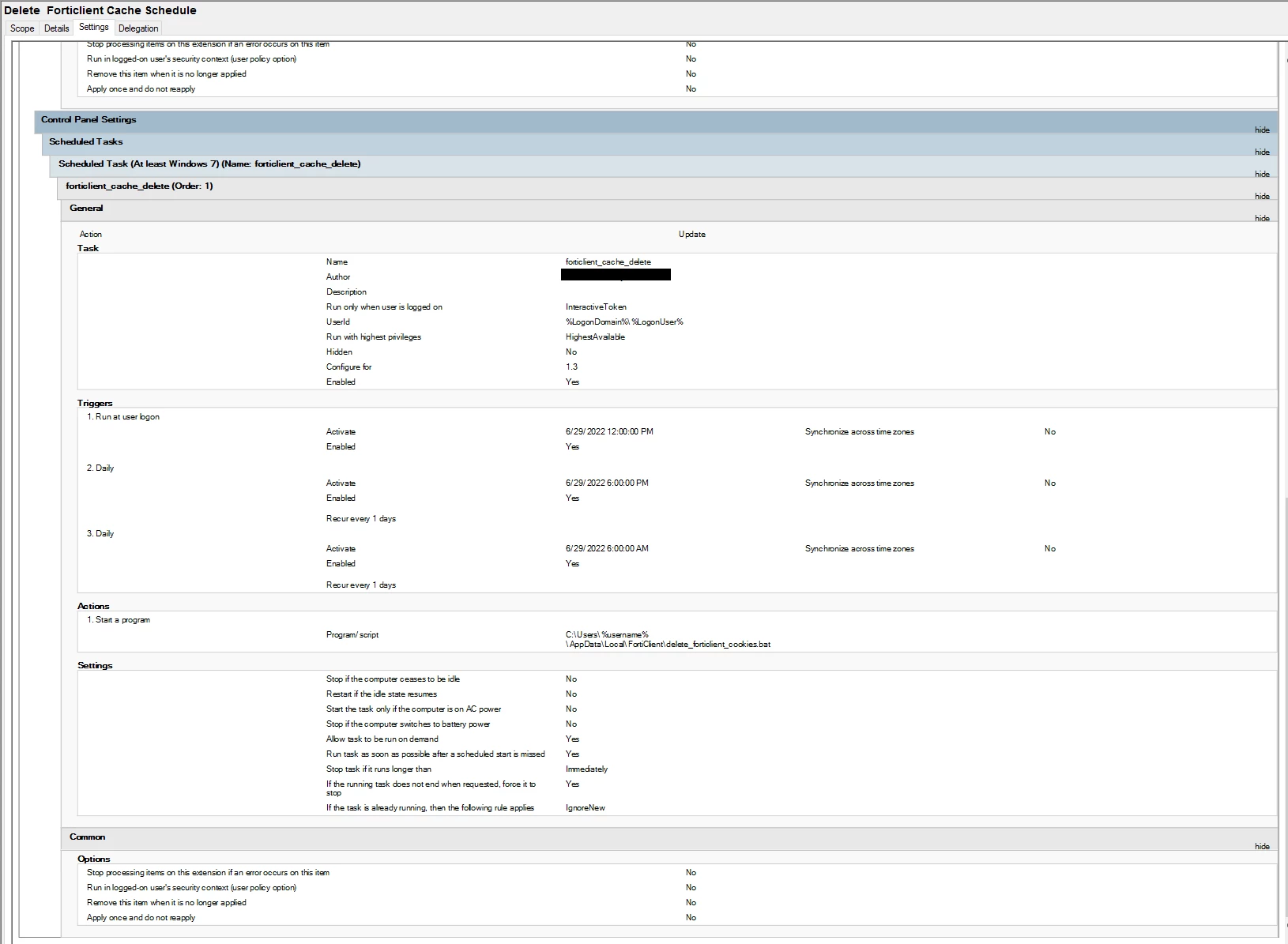Click the Description label in Task

tap(346, 292)
